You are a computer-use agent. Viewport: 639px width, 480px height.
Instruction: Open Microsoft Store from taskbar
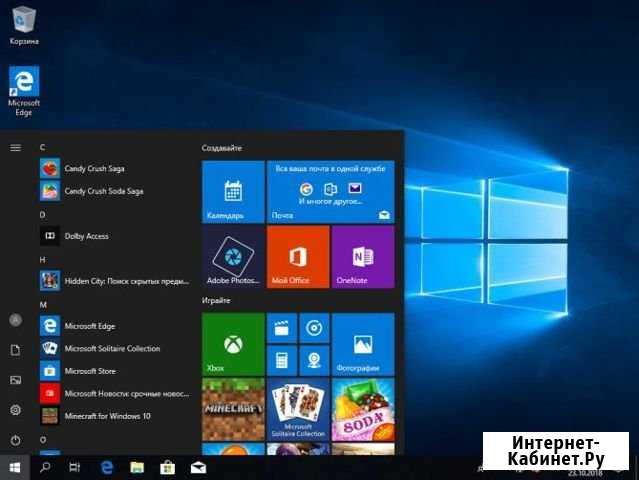(167, 467)
